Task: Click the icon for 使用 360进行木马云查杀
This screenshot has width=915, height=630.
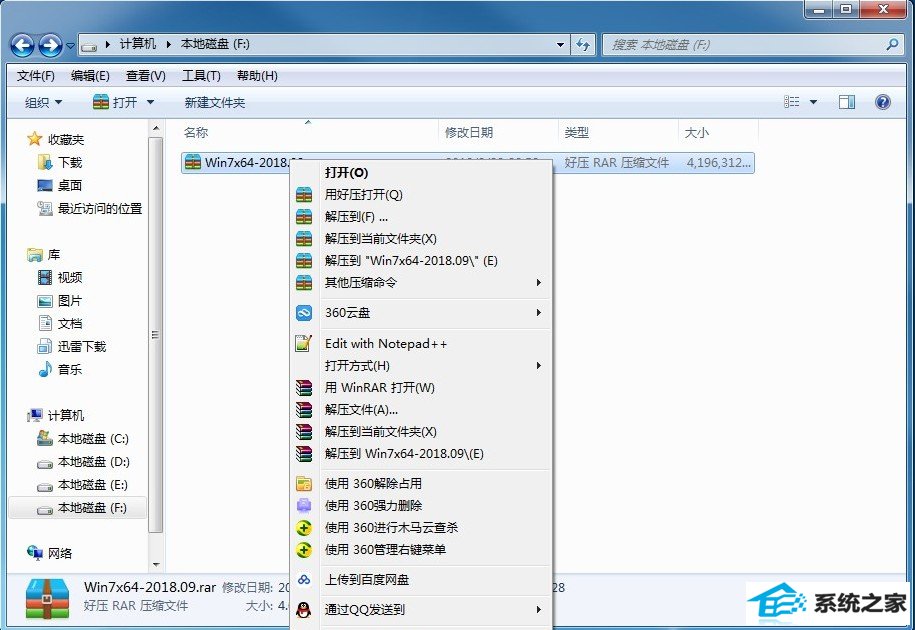Action: click(304, 528)
